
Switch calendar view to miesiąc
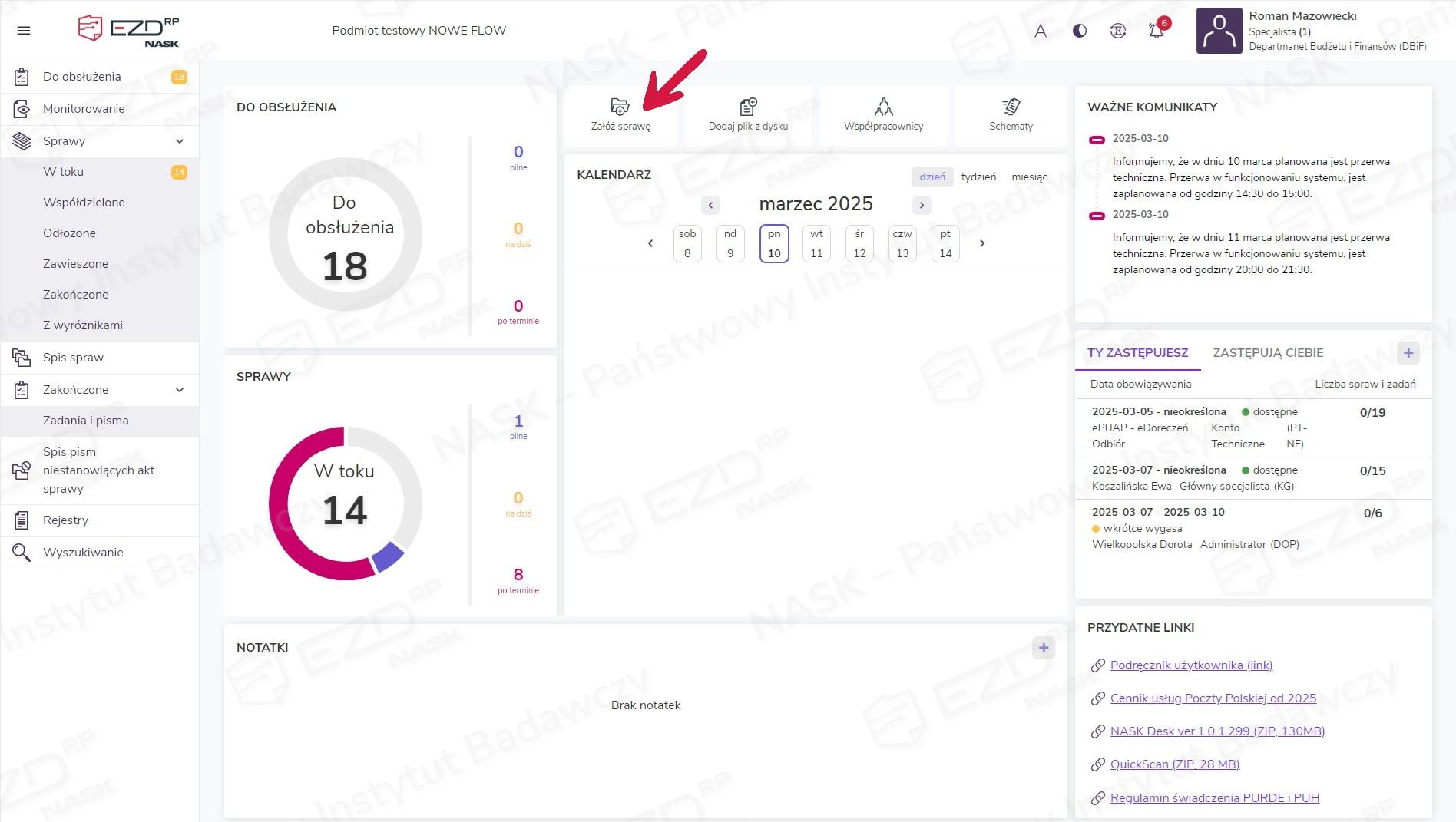pyautogui.click(x=1029, y=177)
